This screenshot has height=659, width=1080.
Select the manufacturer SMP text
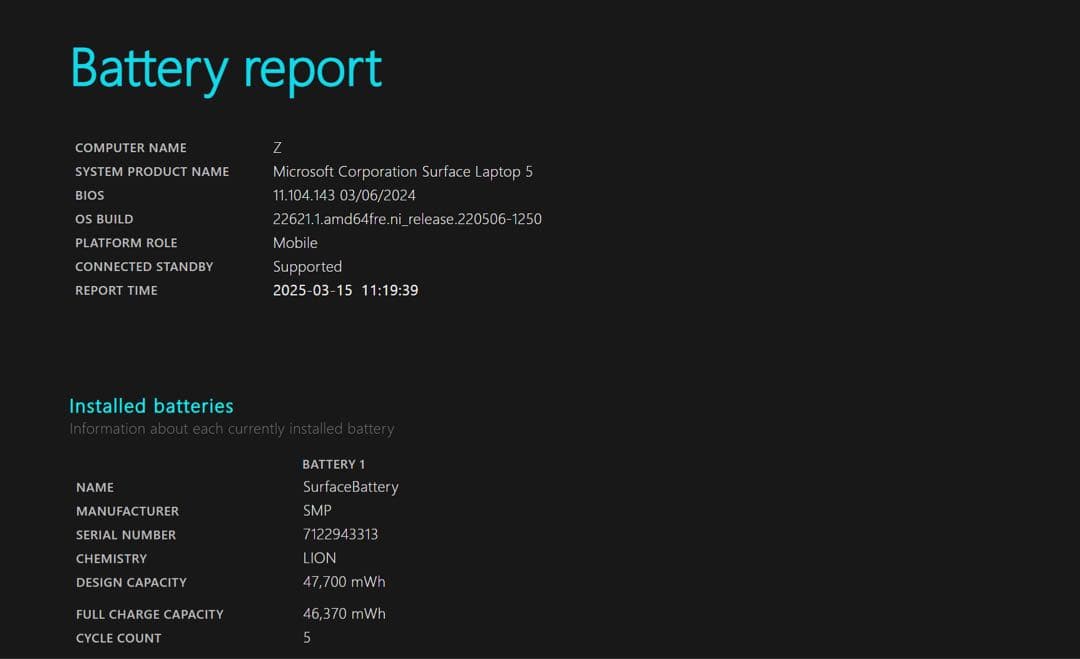(x=316, y=511)
